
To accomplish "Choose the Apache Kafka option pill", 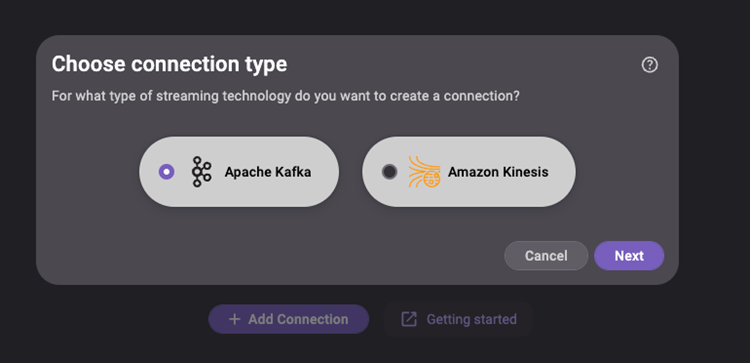I will (239, 172).
